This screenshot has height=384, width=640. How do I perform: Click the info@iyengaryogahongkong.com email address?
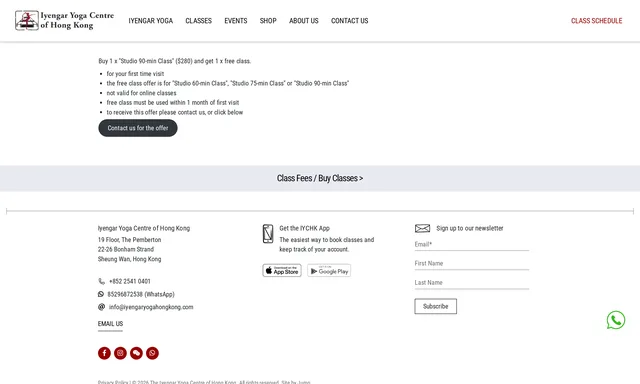coord(151,307)
